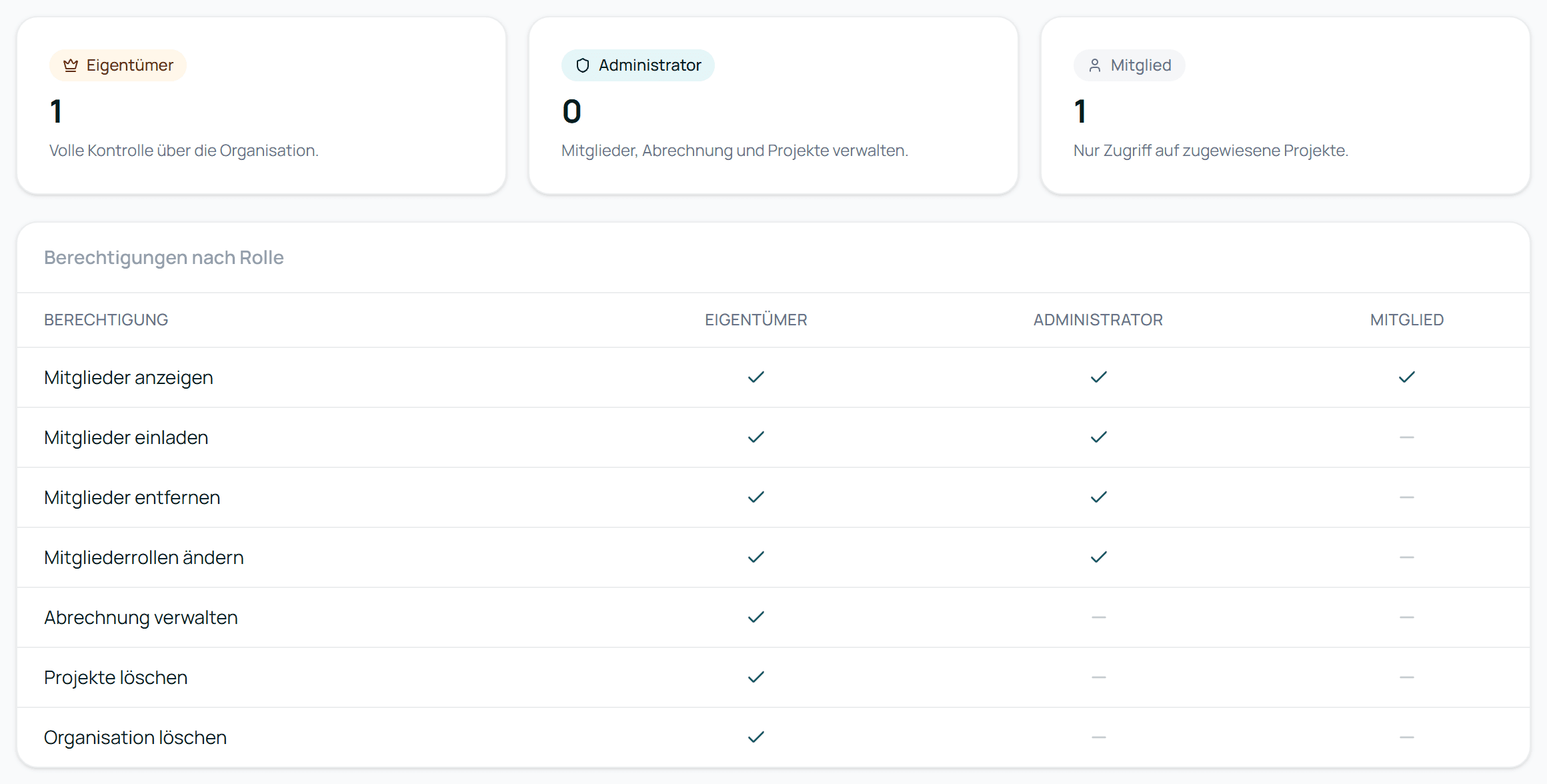1547x784 pixels.
Task: Click Eigentümer checkmark for Mitgliederrollen ändern
Action: coord(756,557)
